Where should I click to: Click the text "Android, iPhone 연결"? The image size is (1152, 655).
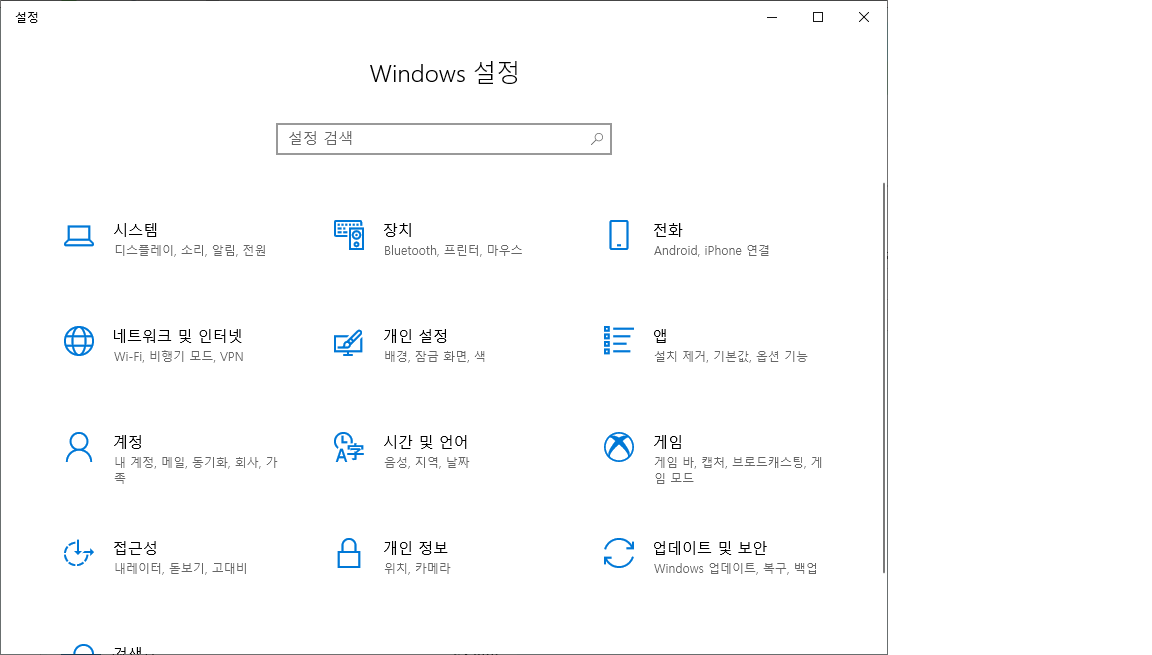click(711, 250)
